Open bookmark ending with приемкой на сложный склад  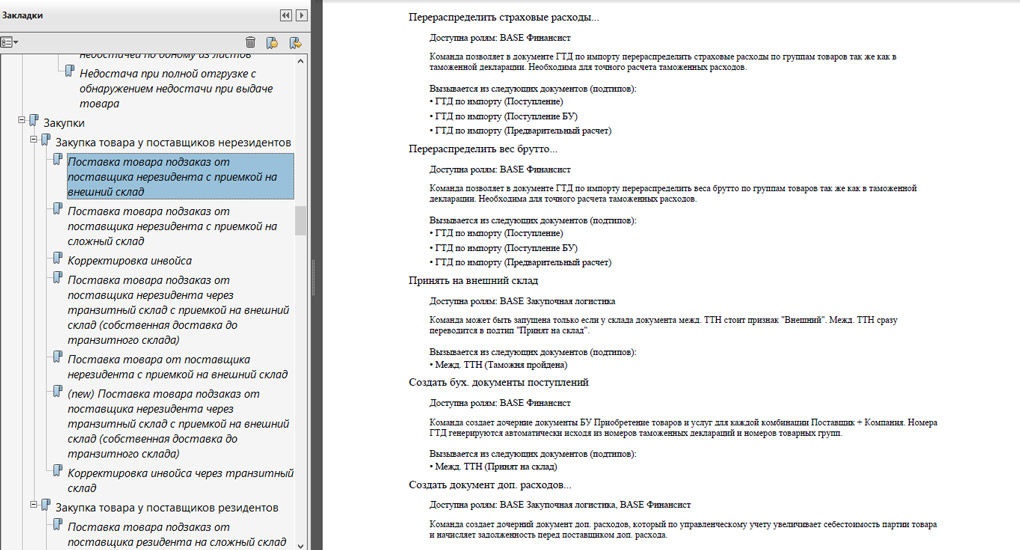coord(172,226)
